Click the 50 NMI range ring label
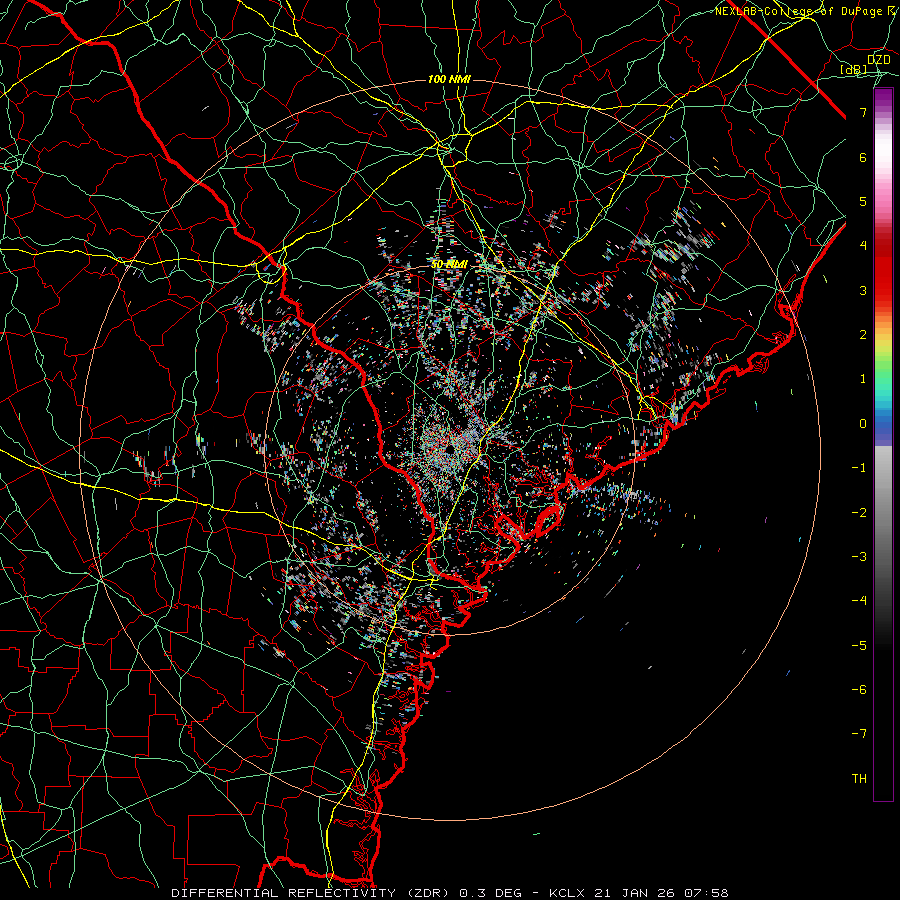 pos(449,264)
